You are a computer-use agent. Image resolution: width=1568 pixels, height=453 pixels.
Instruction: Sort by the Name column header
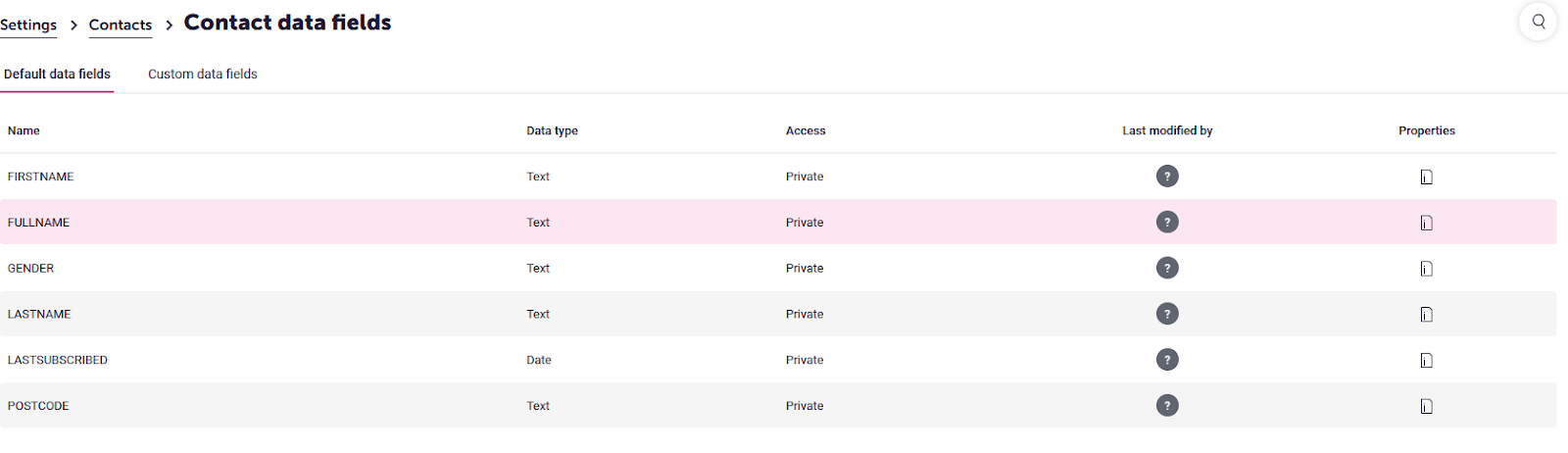(24, 130)
